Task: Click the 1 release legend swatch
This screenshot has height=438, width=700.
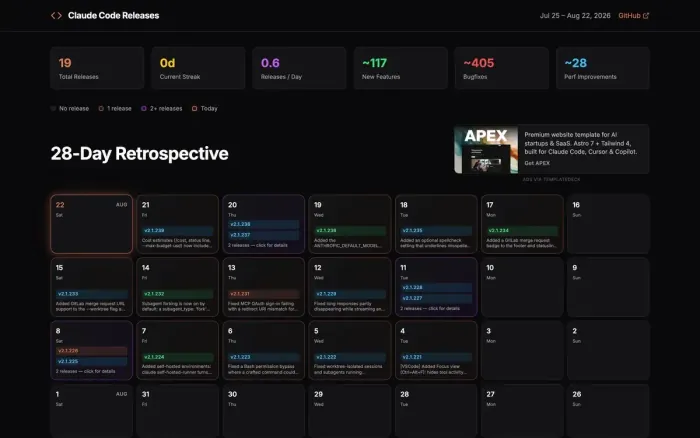Action: (101, 108)
